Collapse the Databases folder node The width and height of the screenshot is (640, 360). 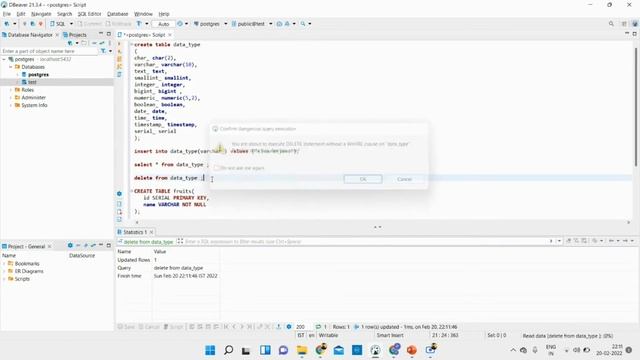tap(11, 67)
